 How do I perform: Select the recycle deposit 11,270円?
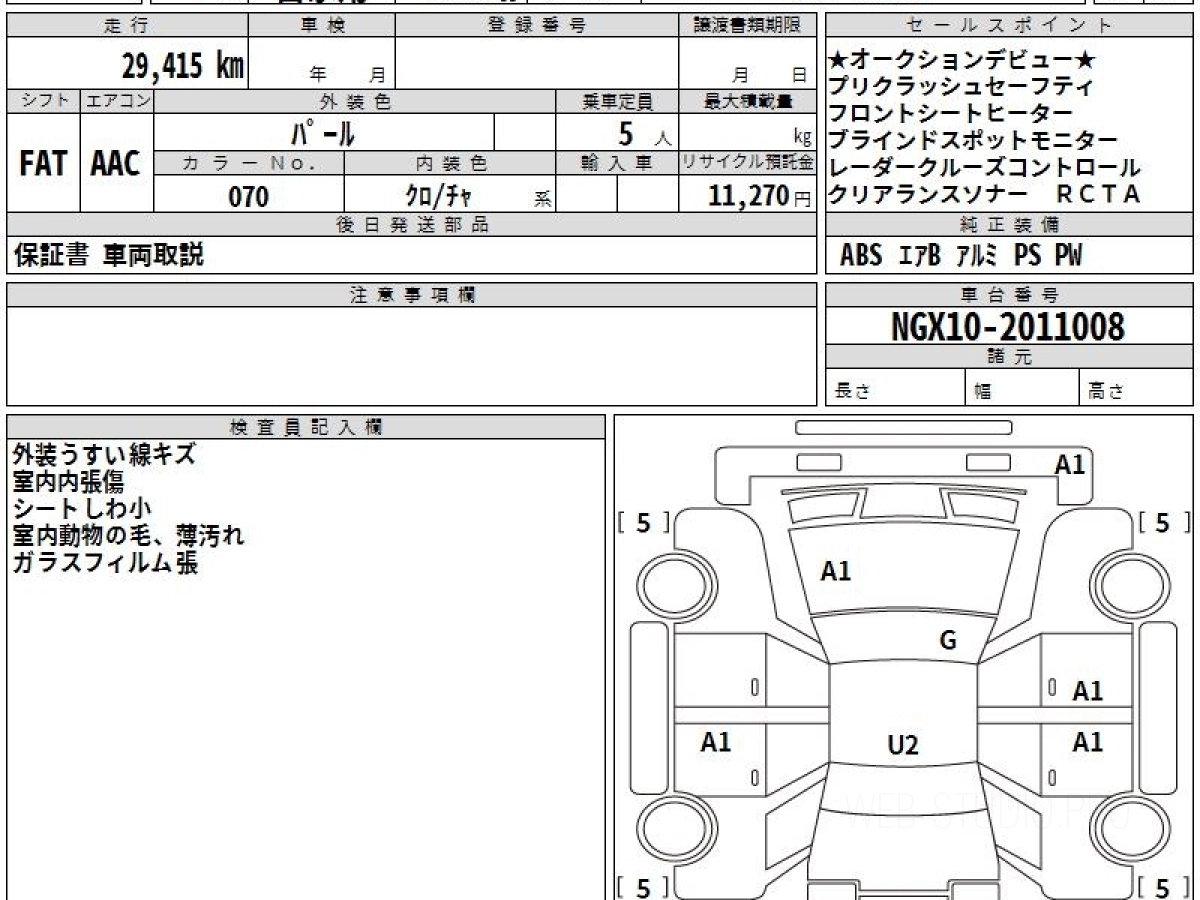point(759,196)
